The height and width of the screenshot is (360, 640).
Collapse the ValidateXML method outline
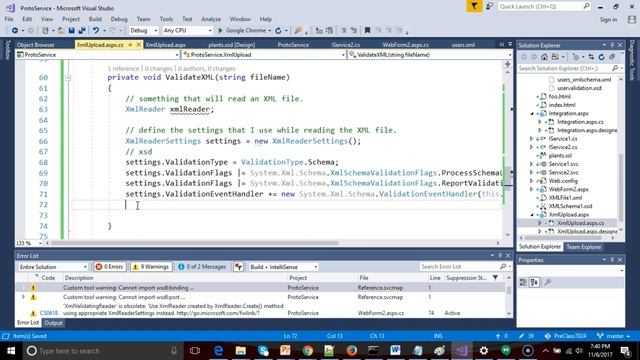point(68,78)
